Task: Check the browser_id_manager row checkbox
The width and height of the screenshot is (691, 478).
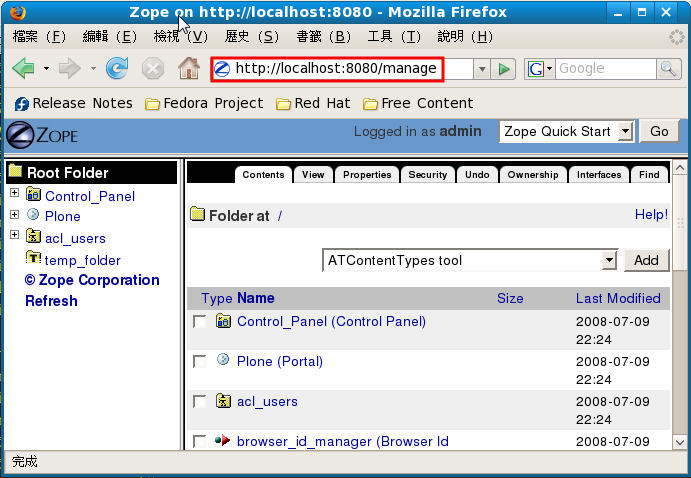Action: pos(200,441)
